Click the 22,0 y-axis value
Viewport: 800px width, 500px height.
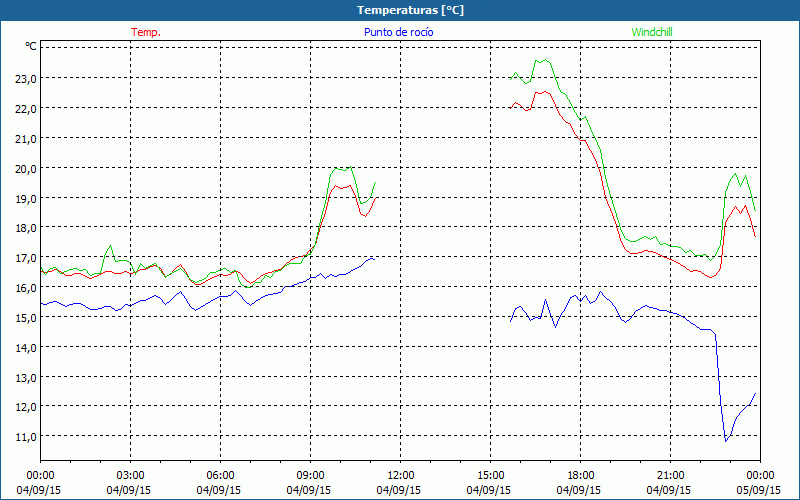point(28,109)
